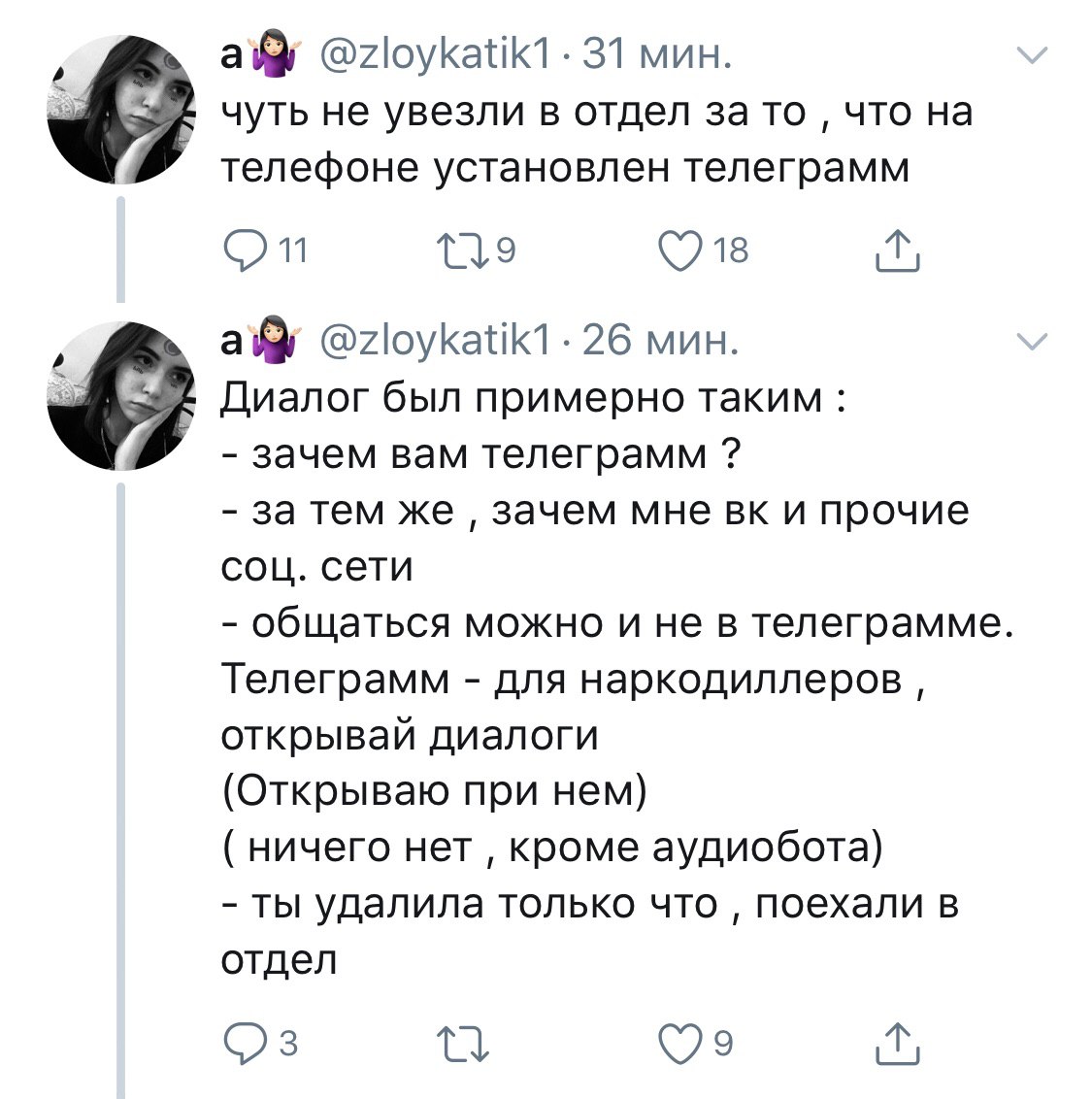
Task: Open the second tweet's profile avatar
Action: point(122,395)
